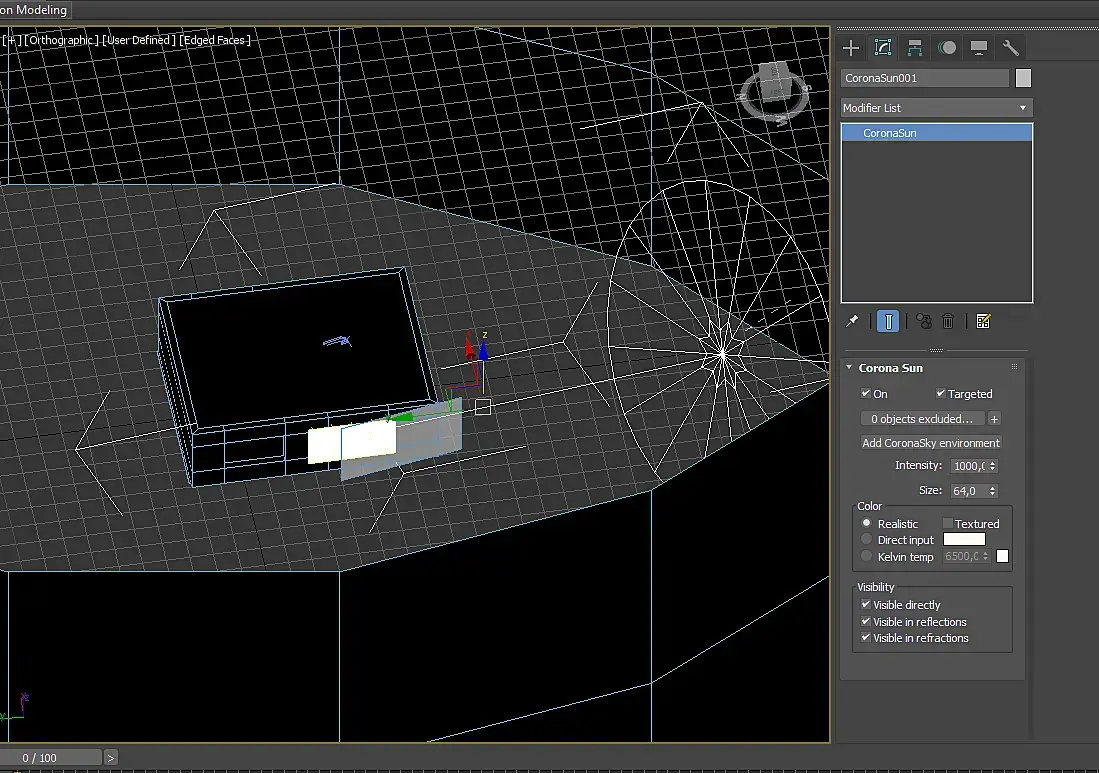
Task: Open the Create panel tab
Action: click(851, 48)
